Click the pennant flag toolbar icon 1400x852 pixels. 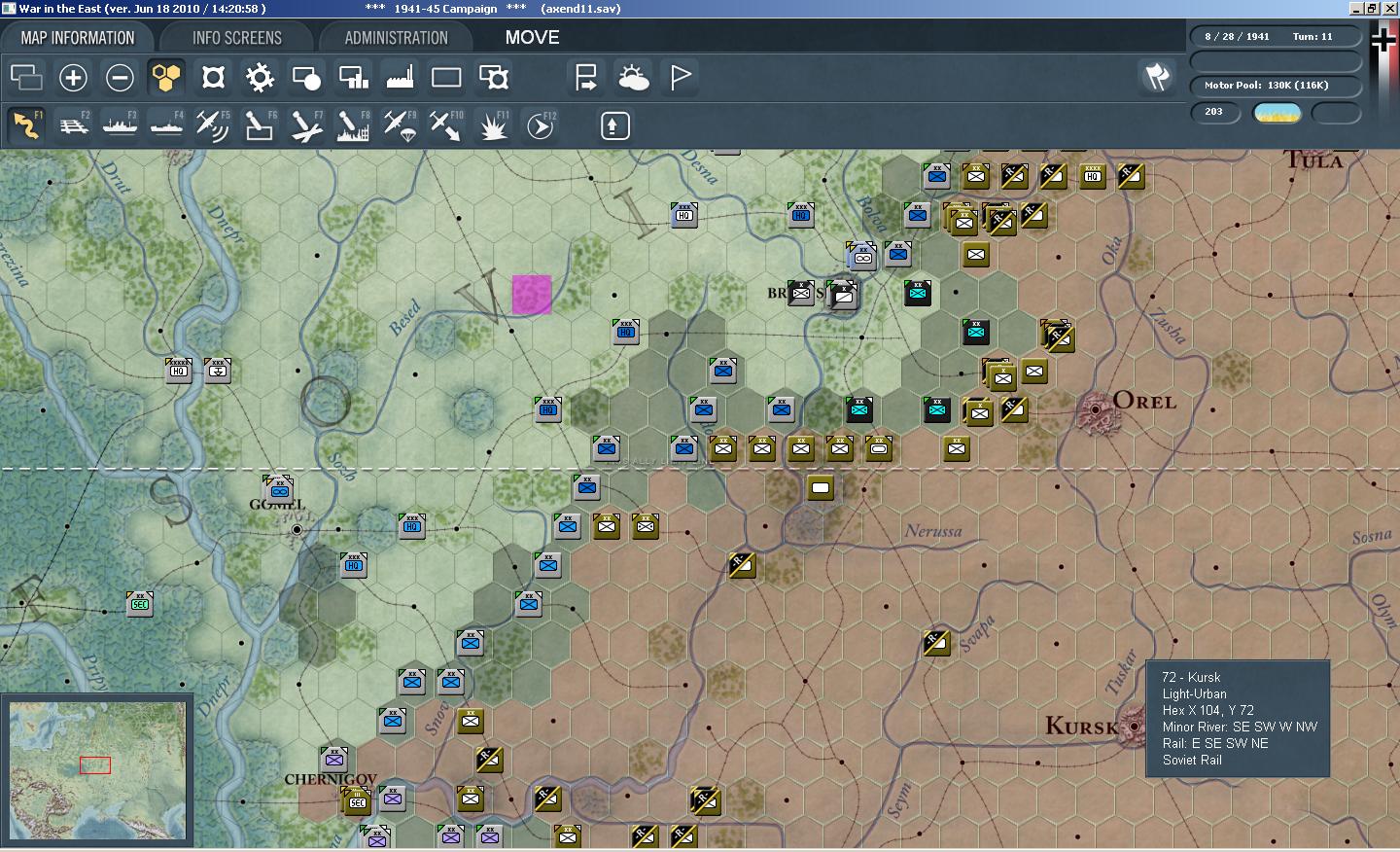680,77
